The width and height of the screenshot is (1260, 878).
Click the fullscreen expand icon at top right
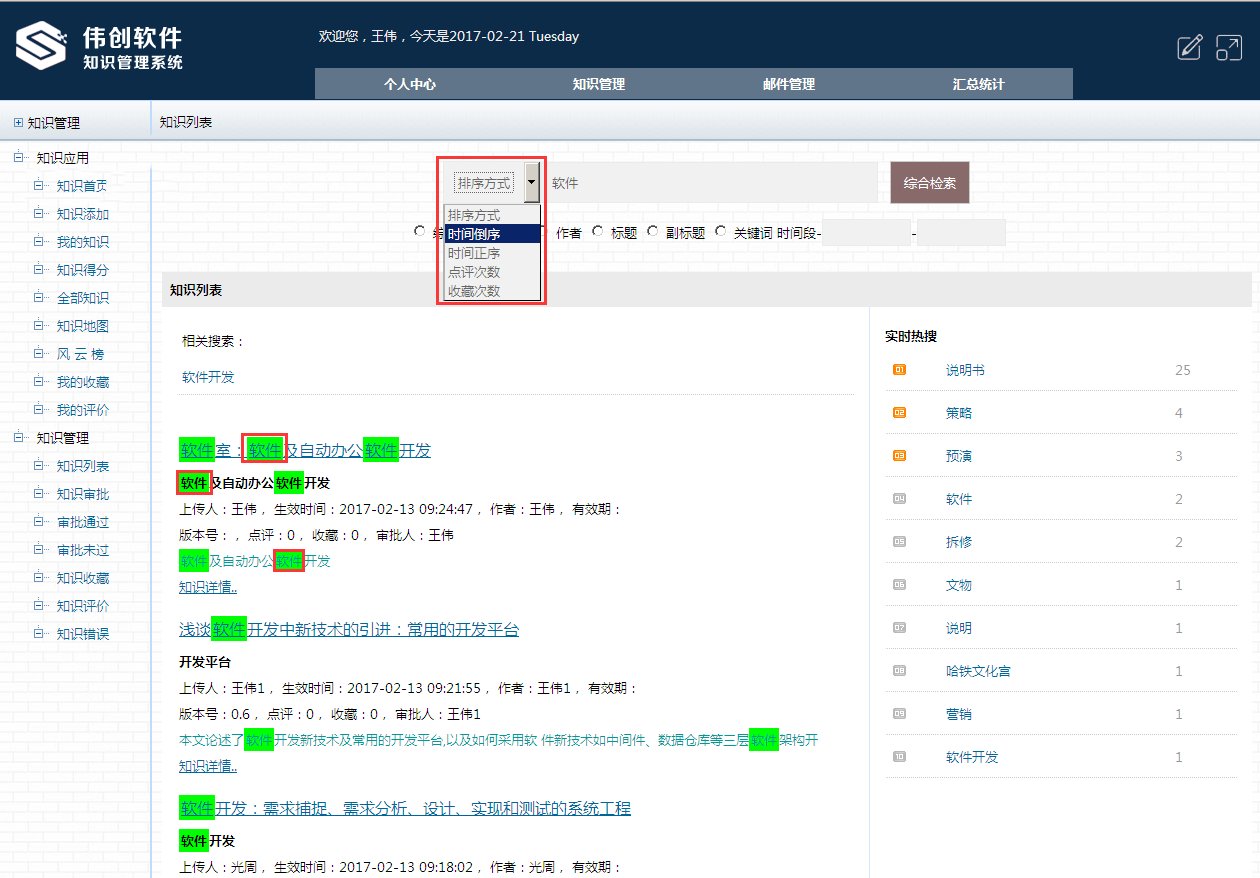tap(1229, 47)
